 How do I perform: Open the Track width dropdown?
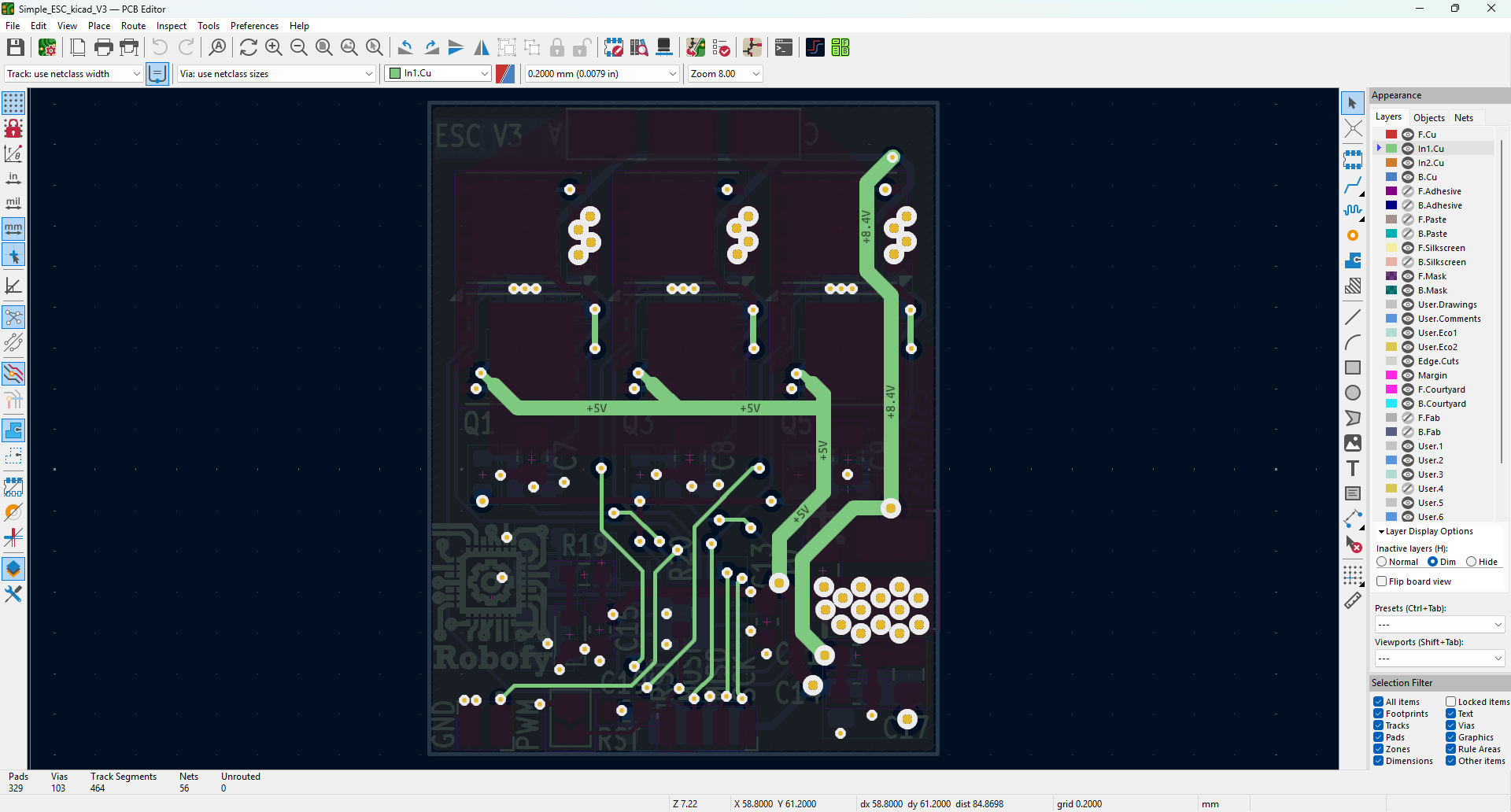coord(73,74)
